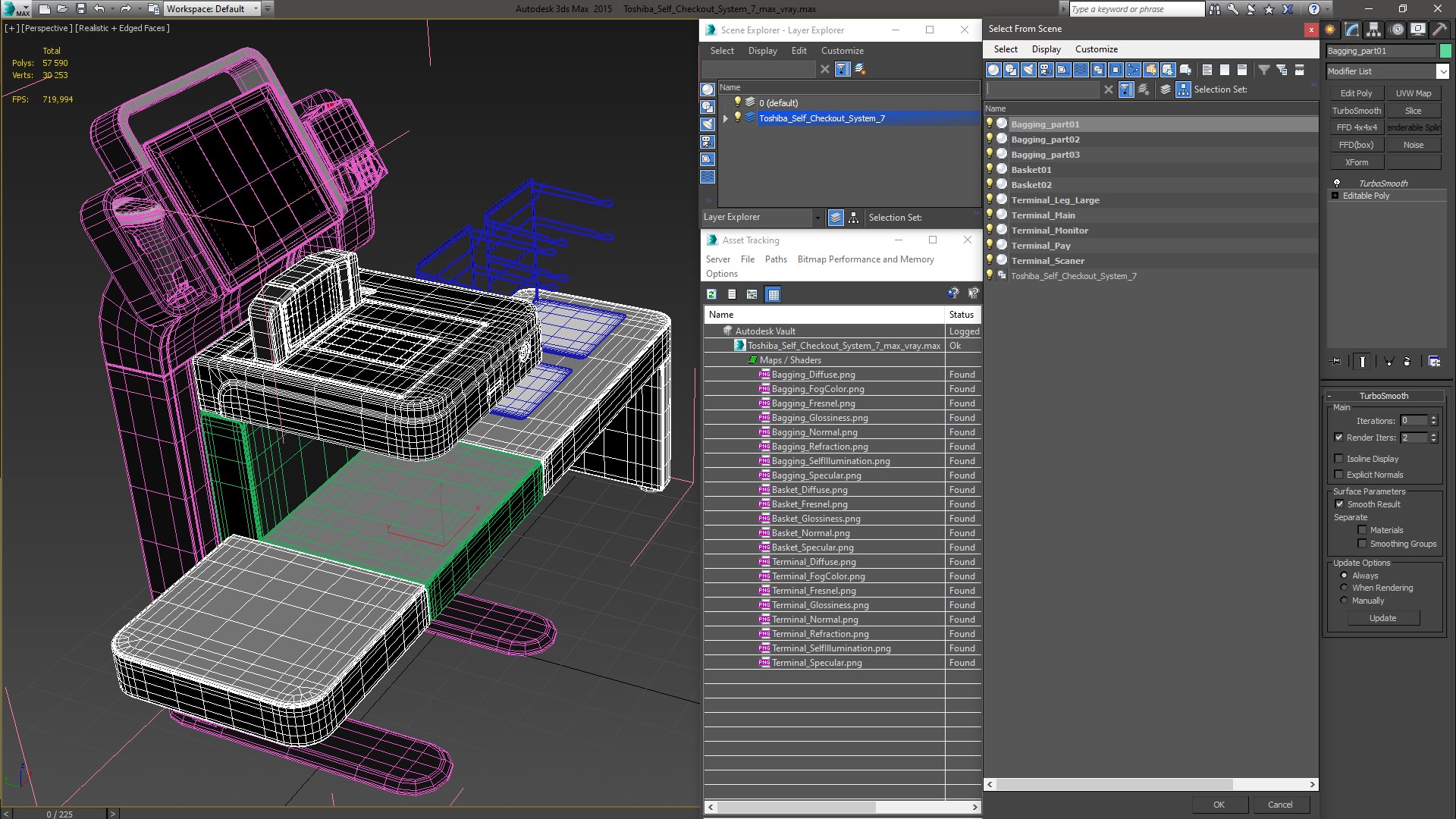Select the Manually update option
The height and width of the screenshot is (819, 1456).
[x=1344, y=601]
